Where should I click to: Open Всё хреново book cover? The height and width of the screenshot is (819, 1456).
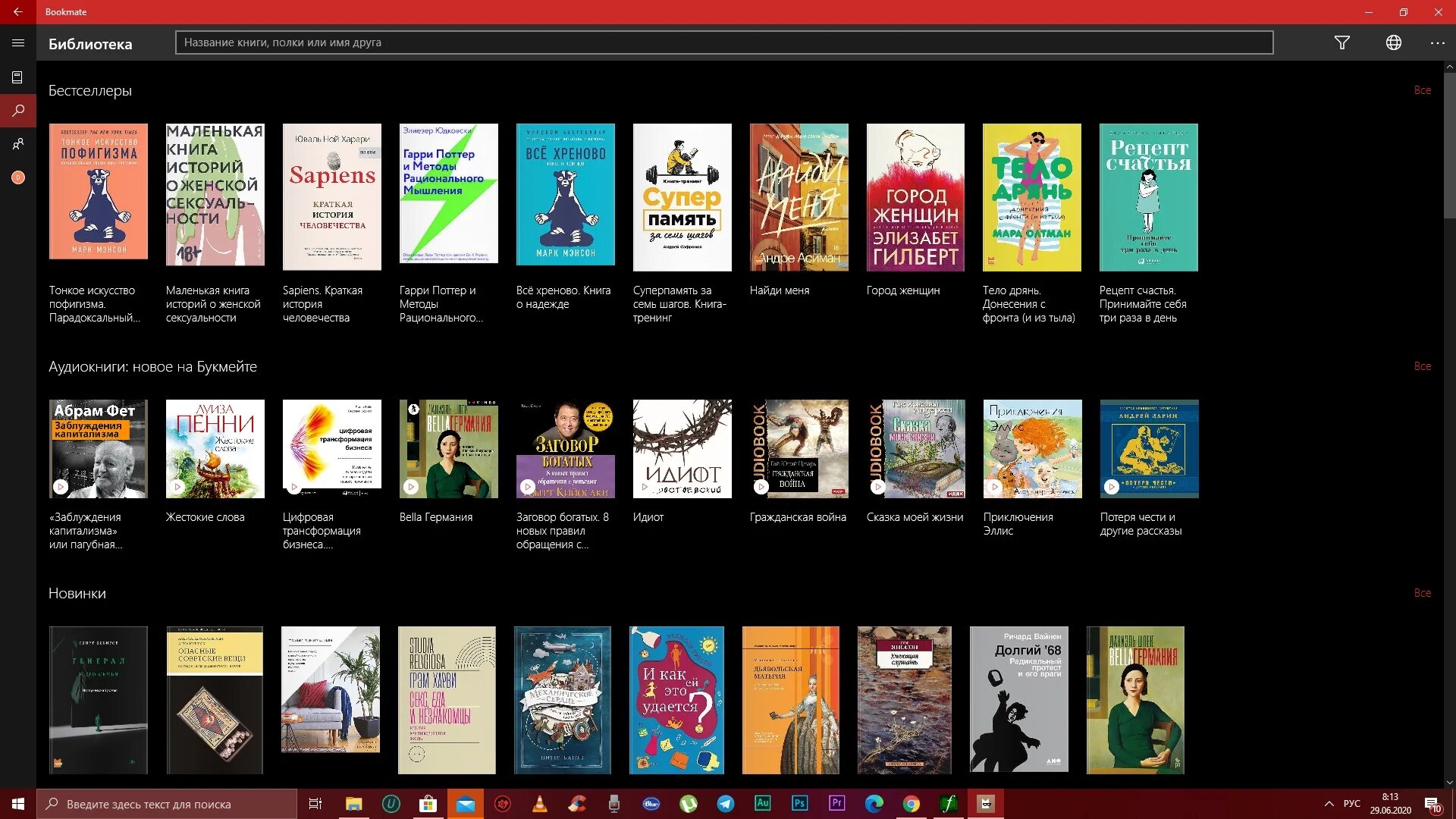click(x=566, y=195)
